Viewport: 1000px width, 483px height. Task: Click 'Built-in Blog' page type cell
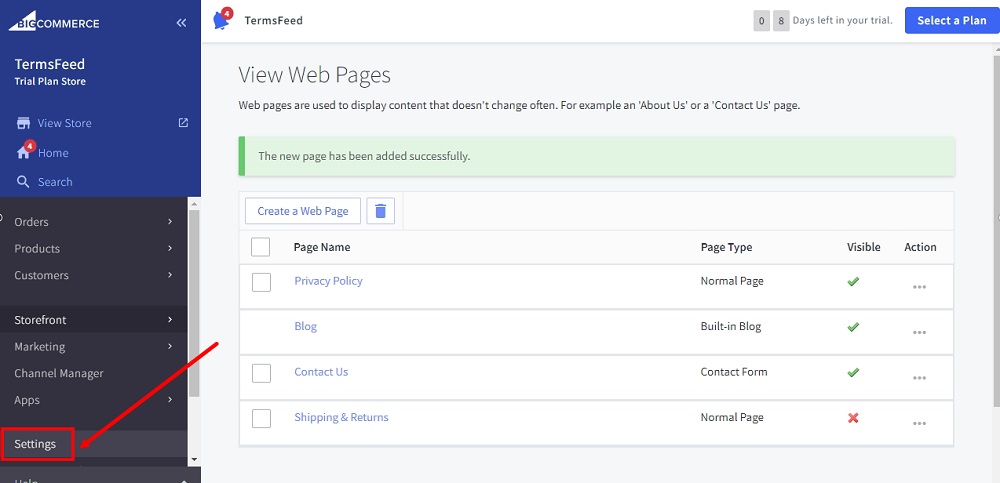pyautogui.click(x=731, y=326)
